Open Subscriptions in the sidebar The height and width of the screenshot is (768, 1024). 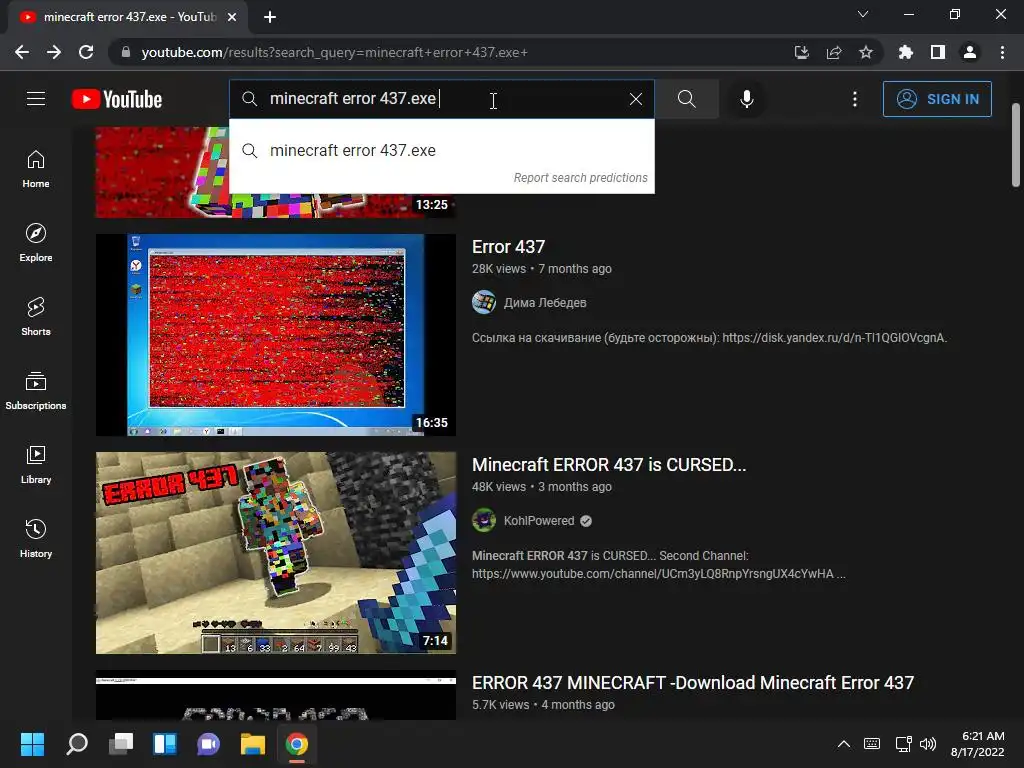tap(36, 391)
